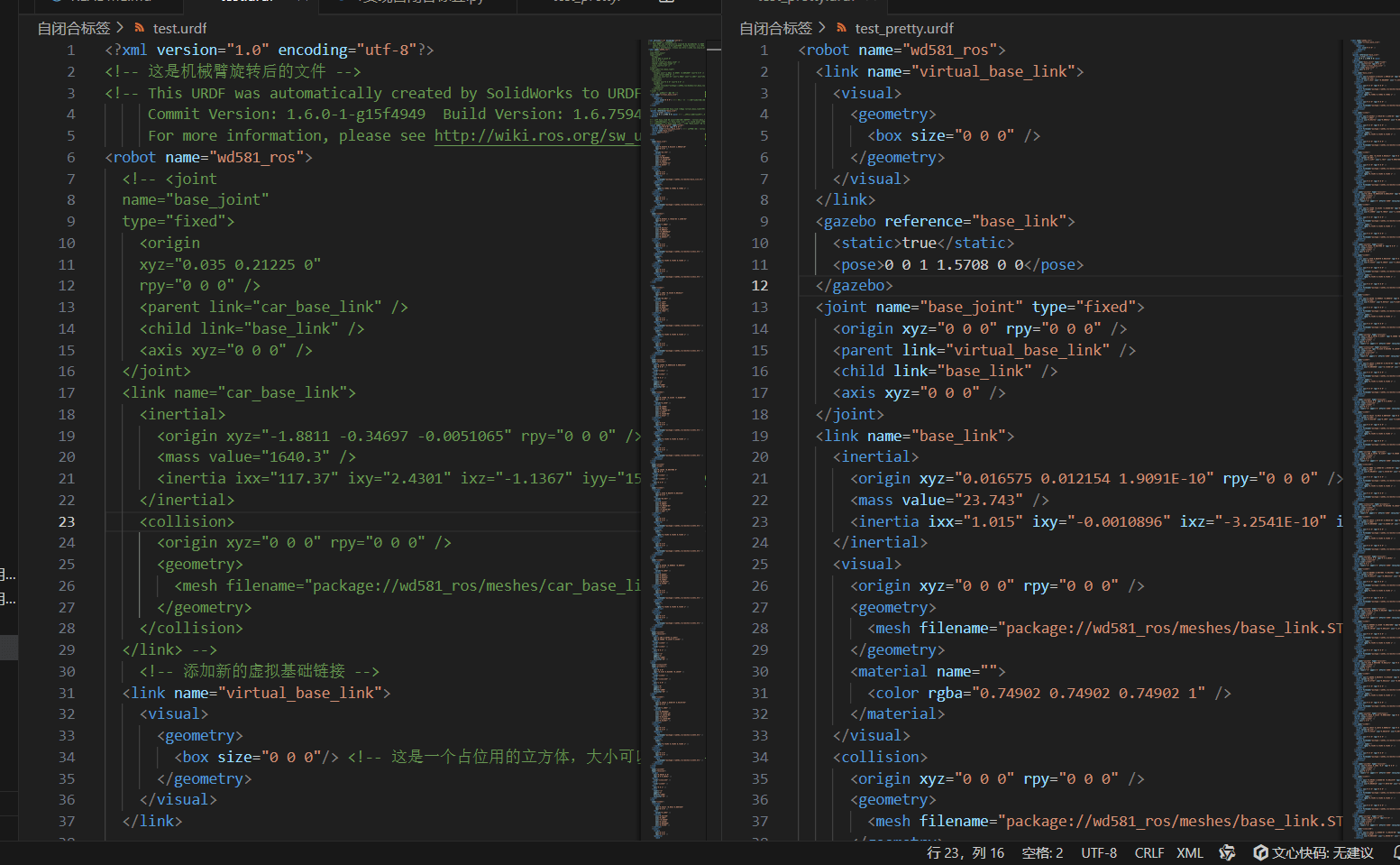The image size is (1400, 865).
Task: Click color rgba="0.74902 0.74902 0.74902 1" line
Action: click(1049, 694)
